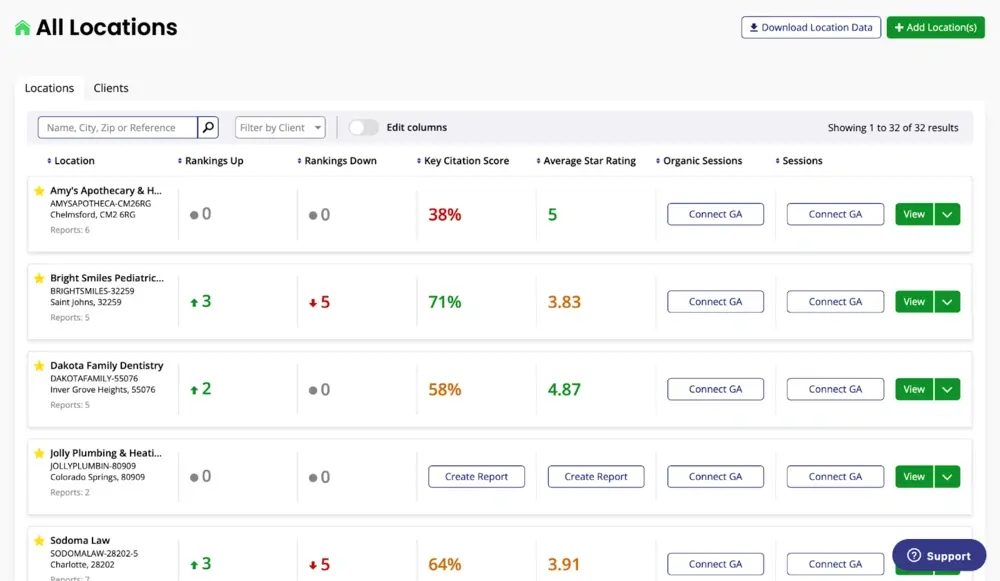The width and height of the screenshot is (1000, 581).
Task: Click Create Report for Jolly Plumbing
Action: pyautogui.click(x=477, y=477)
